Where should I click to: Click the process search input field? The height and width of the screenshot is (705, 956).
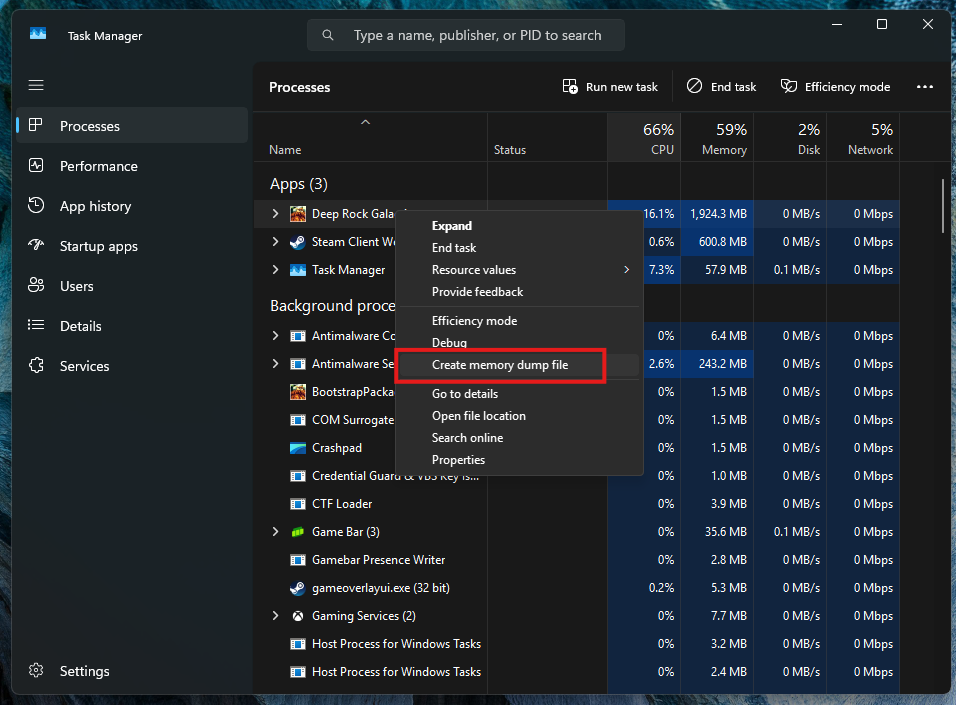pyautogui.click(x=466, y=35)
